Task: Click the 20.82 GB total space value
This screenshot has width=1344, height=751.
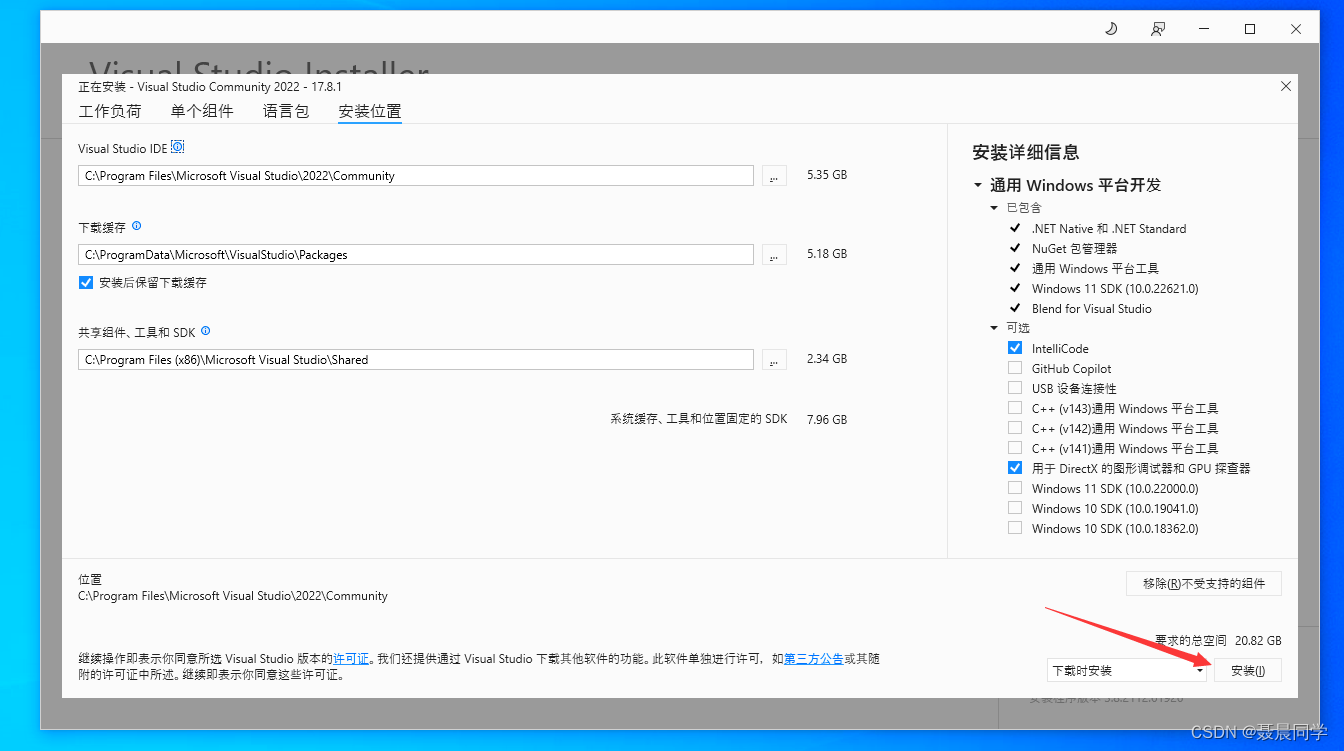Action: pyautogui.click(x=1258, y=640)
